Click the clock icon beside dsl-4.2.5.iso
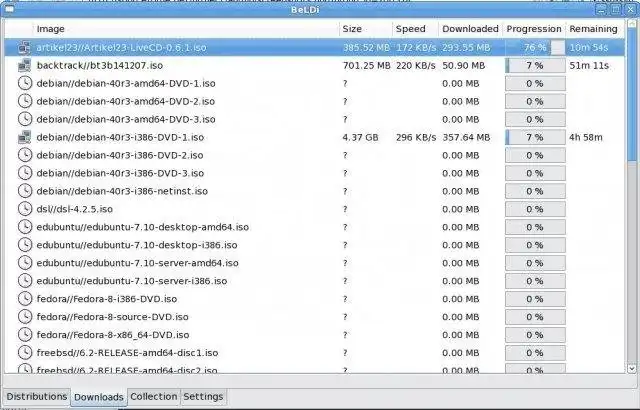This screenshot has height=410, width=640. (25, 209)
